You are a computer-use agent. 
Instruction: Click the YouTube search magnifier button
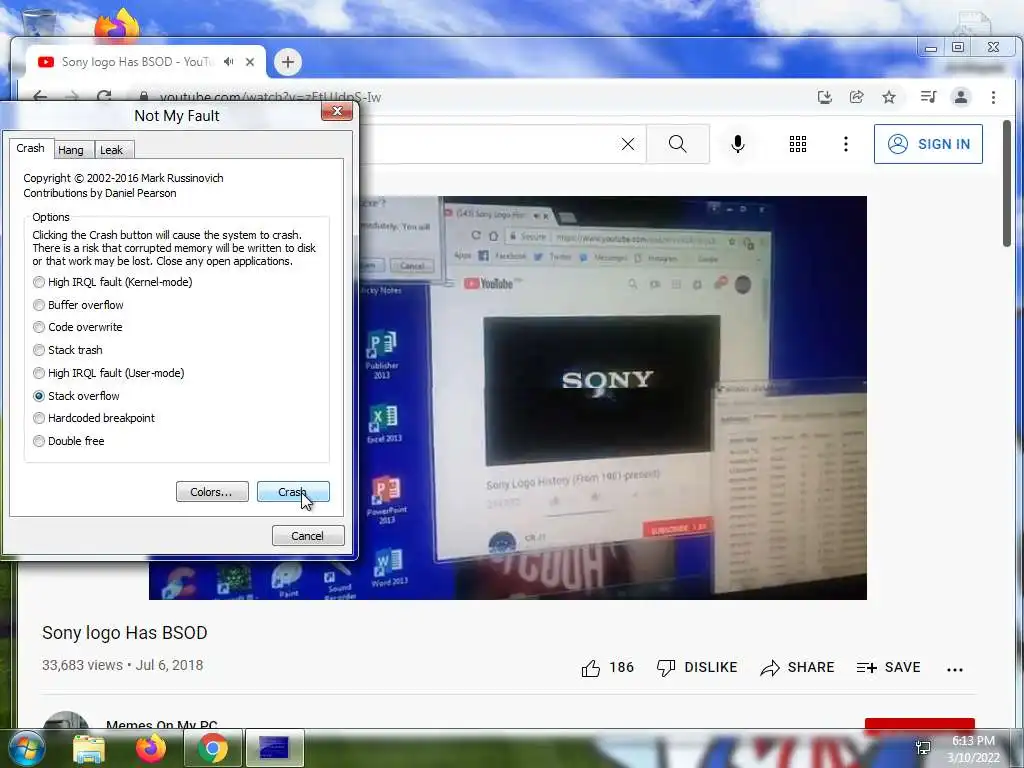[x=678, y=144]
